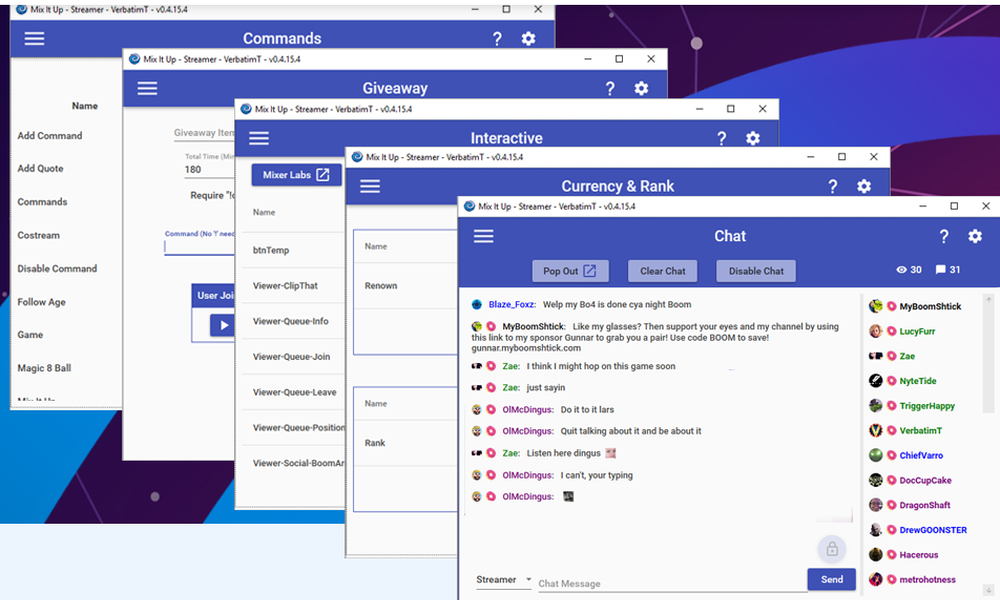The image size is (1000, 600).
Task: Select Add Quote in Commands list
Action: 40,168
